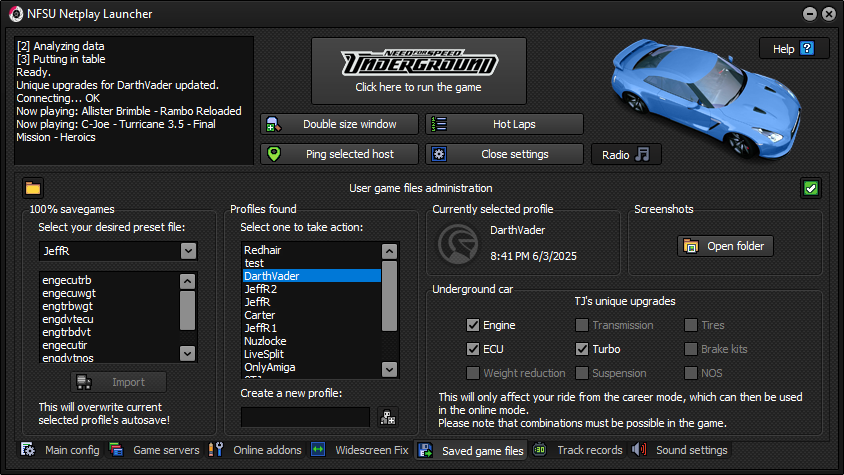Enable the Brake kits upgrade checkbox

pyautogui.click(x=691, y=349)
